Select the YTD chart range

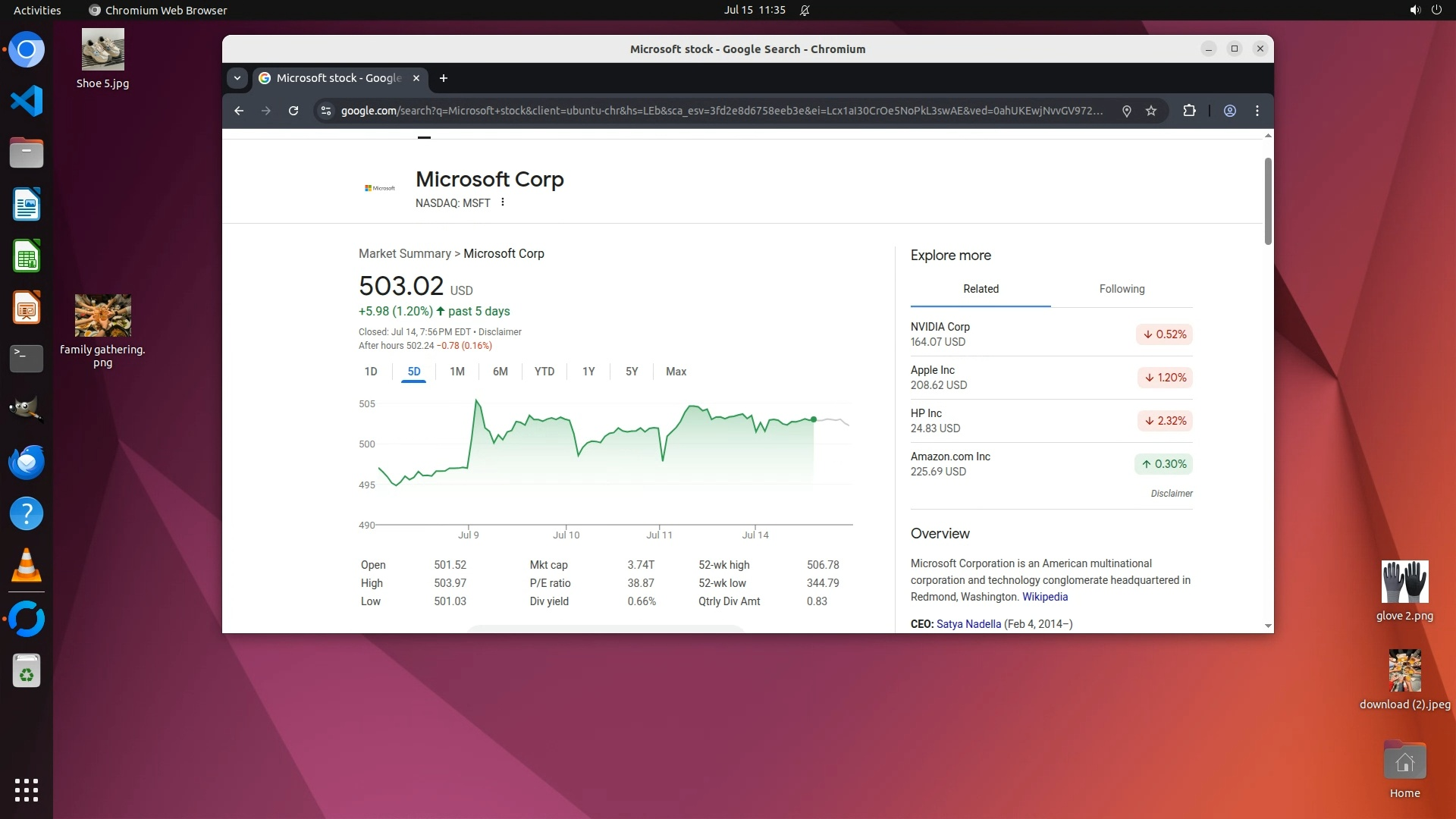coord(544,372)
